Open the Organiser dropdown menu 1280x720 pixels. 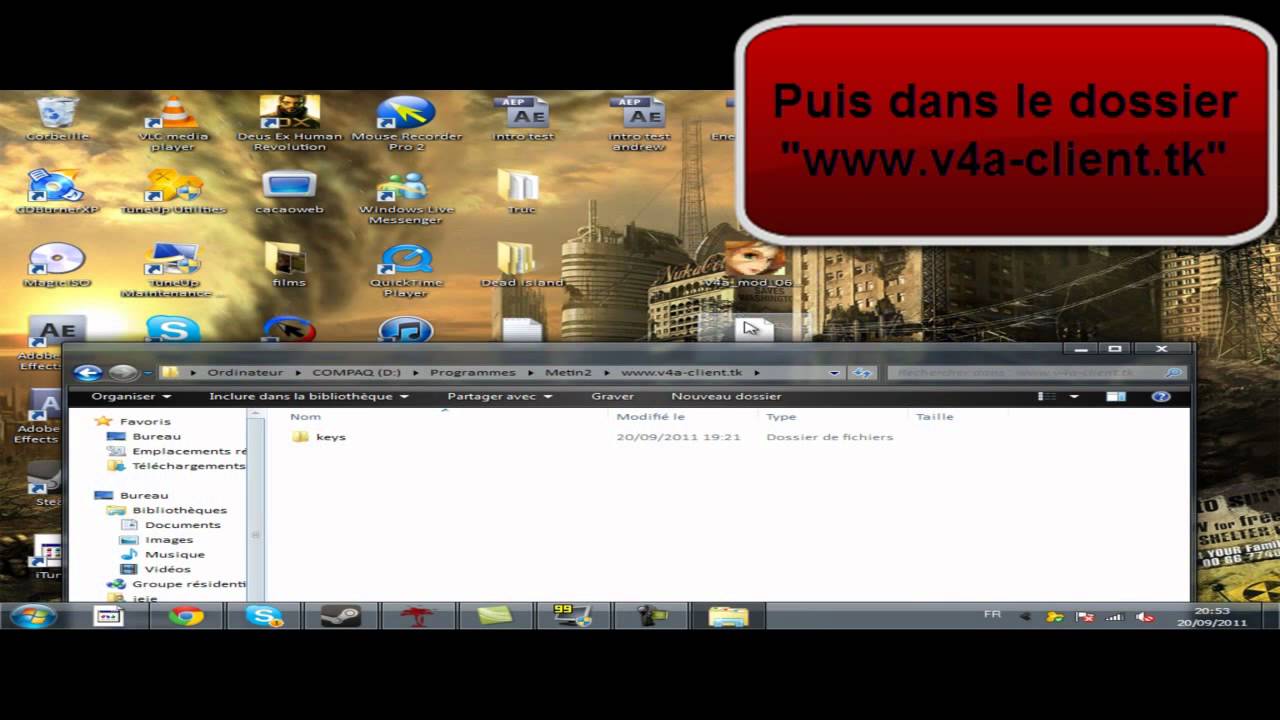pos(131,396)
